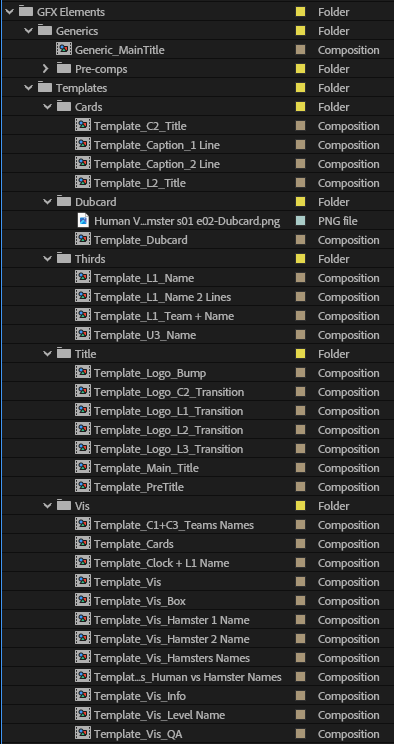Collapse the Cards folder
The height and width of the screenshot is (744, 394).
click(x=47, y=107)
